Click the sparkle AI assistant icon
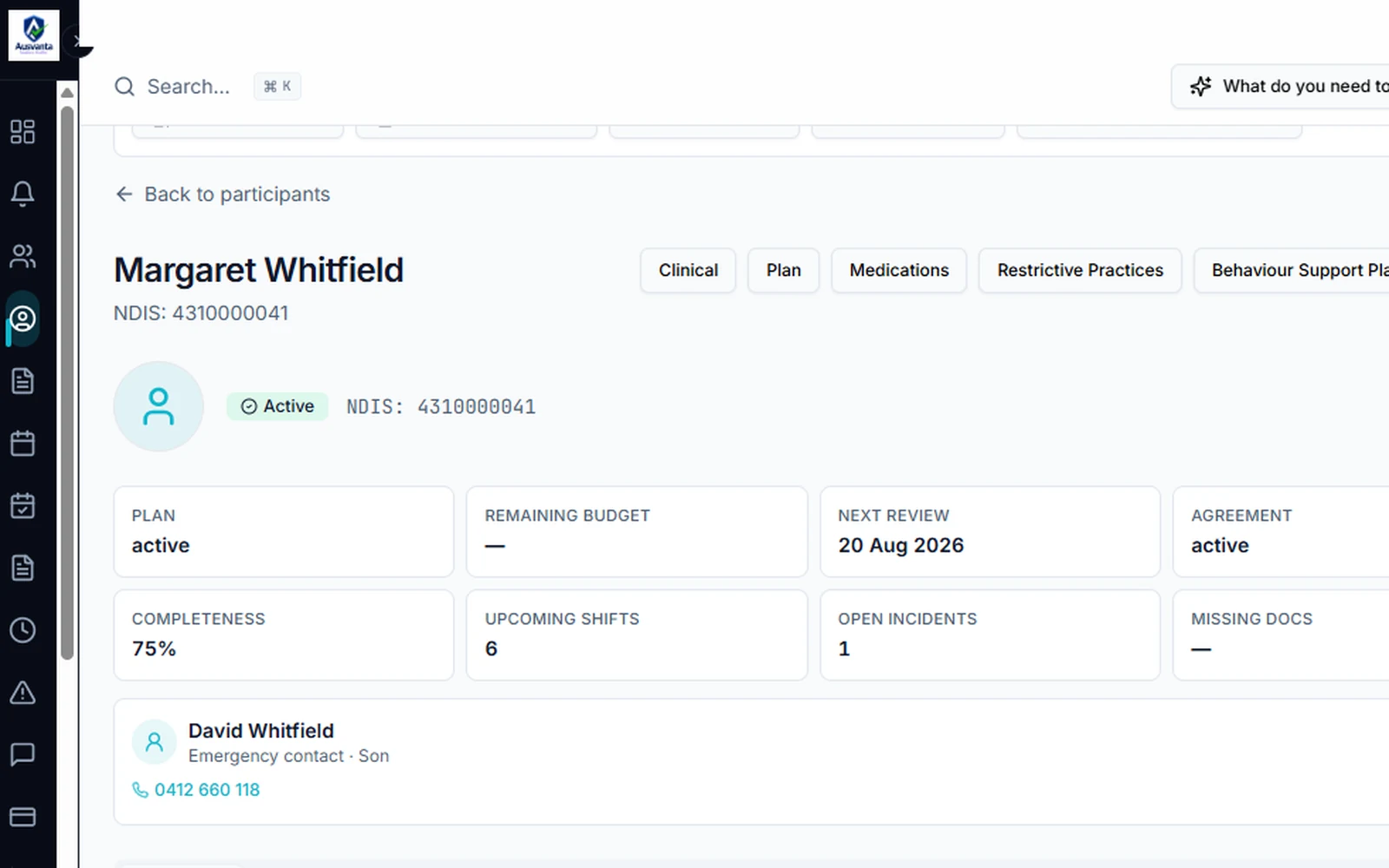The image size is (1389, 868). 1201,86
